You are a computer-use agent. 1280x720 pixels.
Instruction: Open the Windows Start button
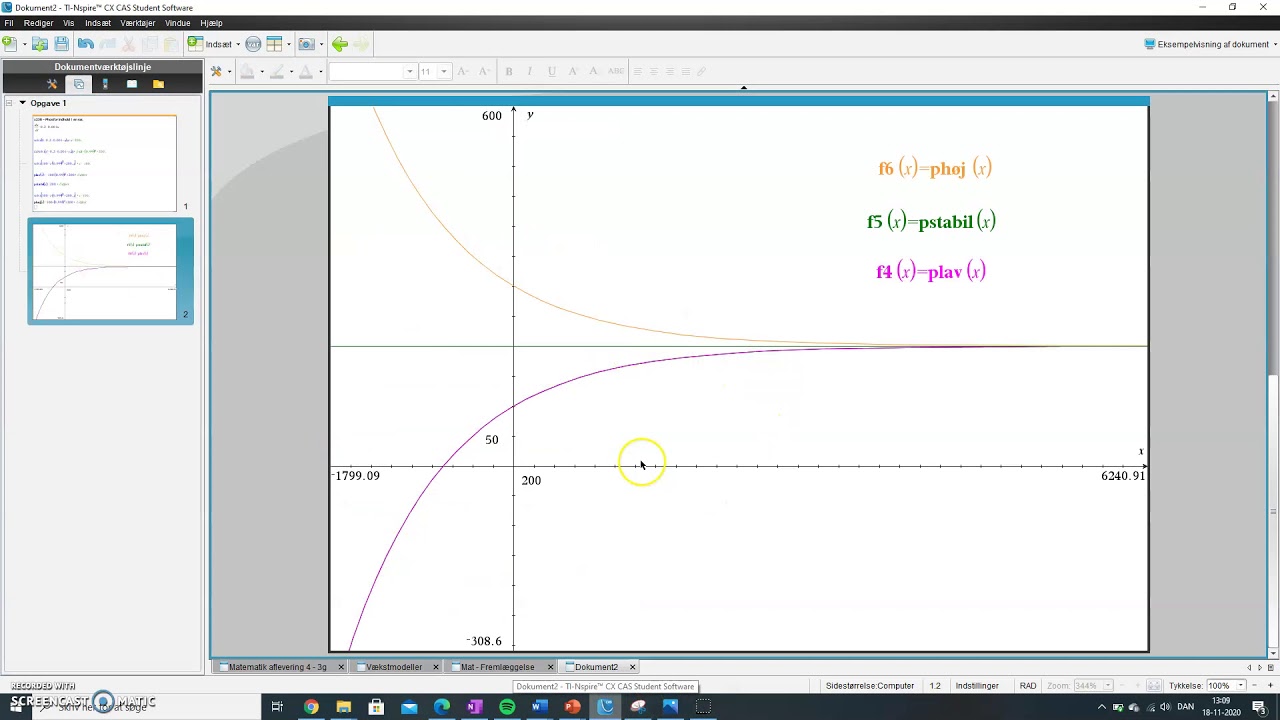[16, 707]
